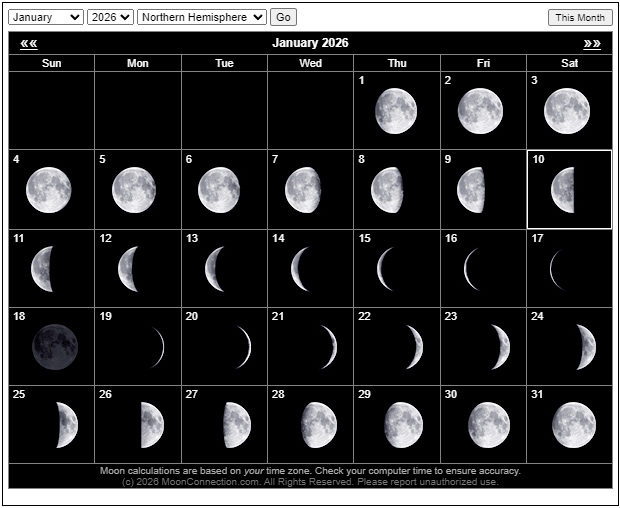Go to previous month with double left arrows

tap(28, 43)
